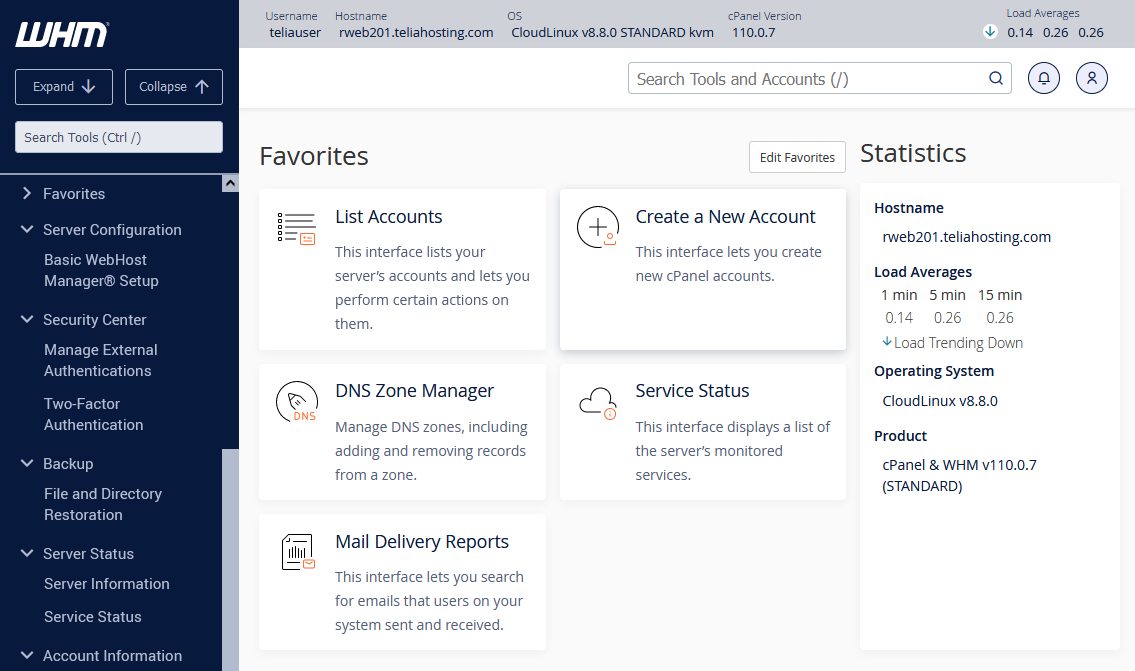Image resolution: width=1135 pixels, height=671 pixels.
Task: Click the cPanel & WHM v110.0.7 product text
Action: point(959,475)
